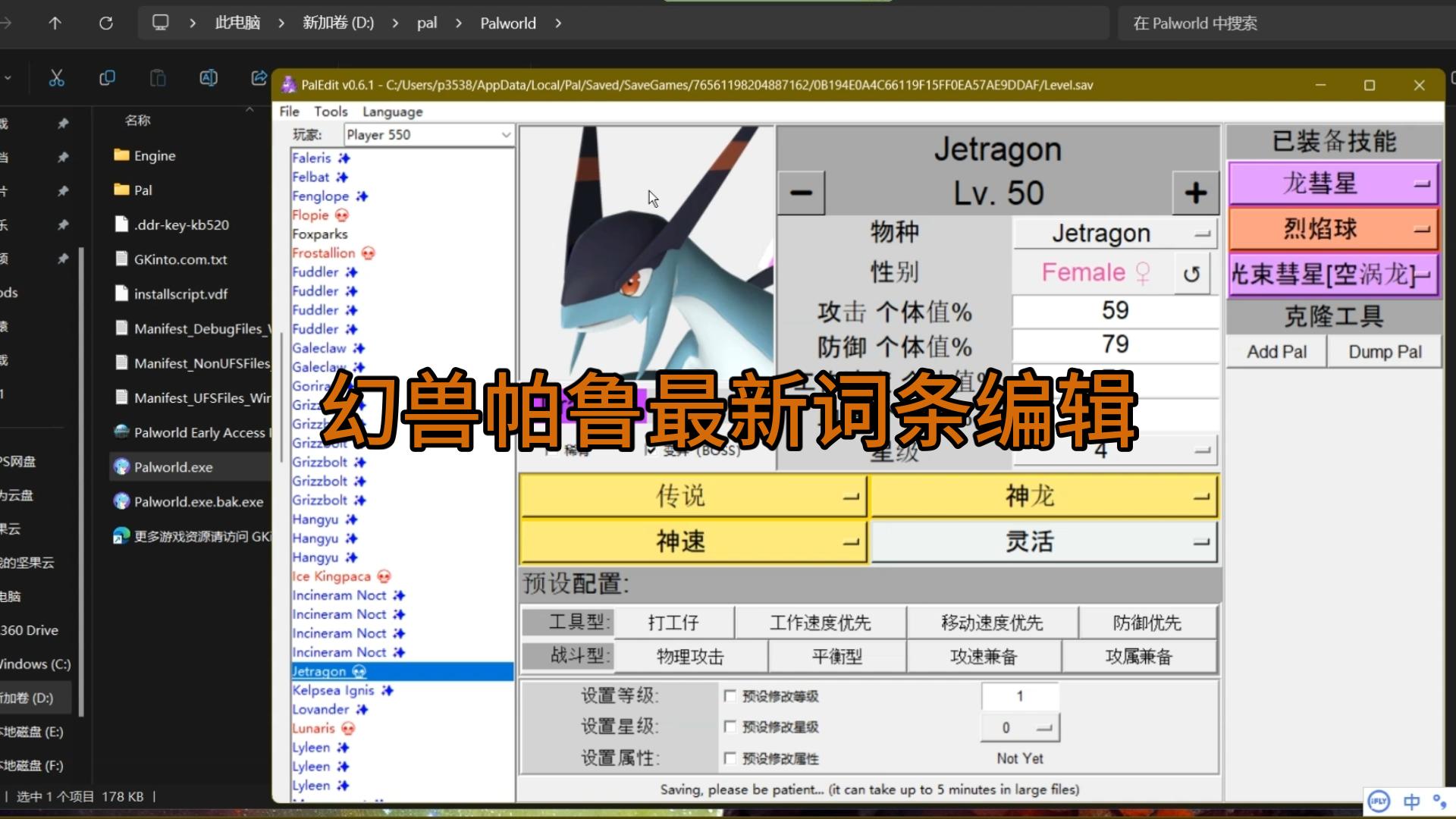Click the Pal folder icon
Viewport: 1456px width, 819px height.
pos(121,190)
